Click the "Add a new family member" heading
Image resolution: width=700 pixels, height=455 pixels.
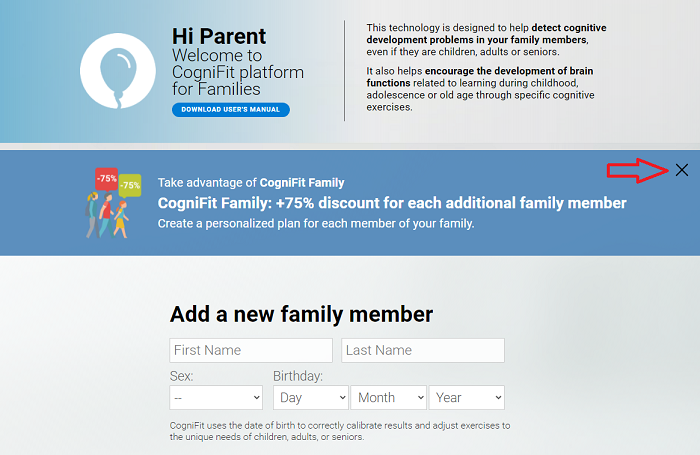(x=301, y=314)
